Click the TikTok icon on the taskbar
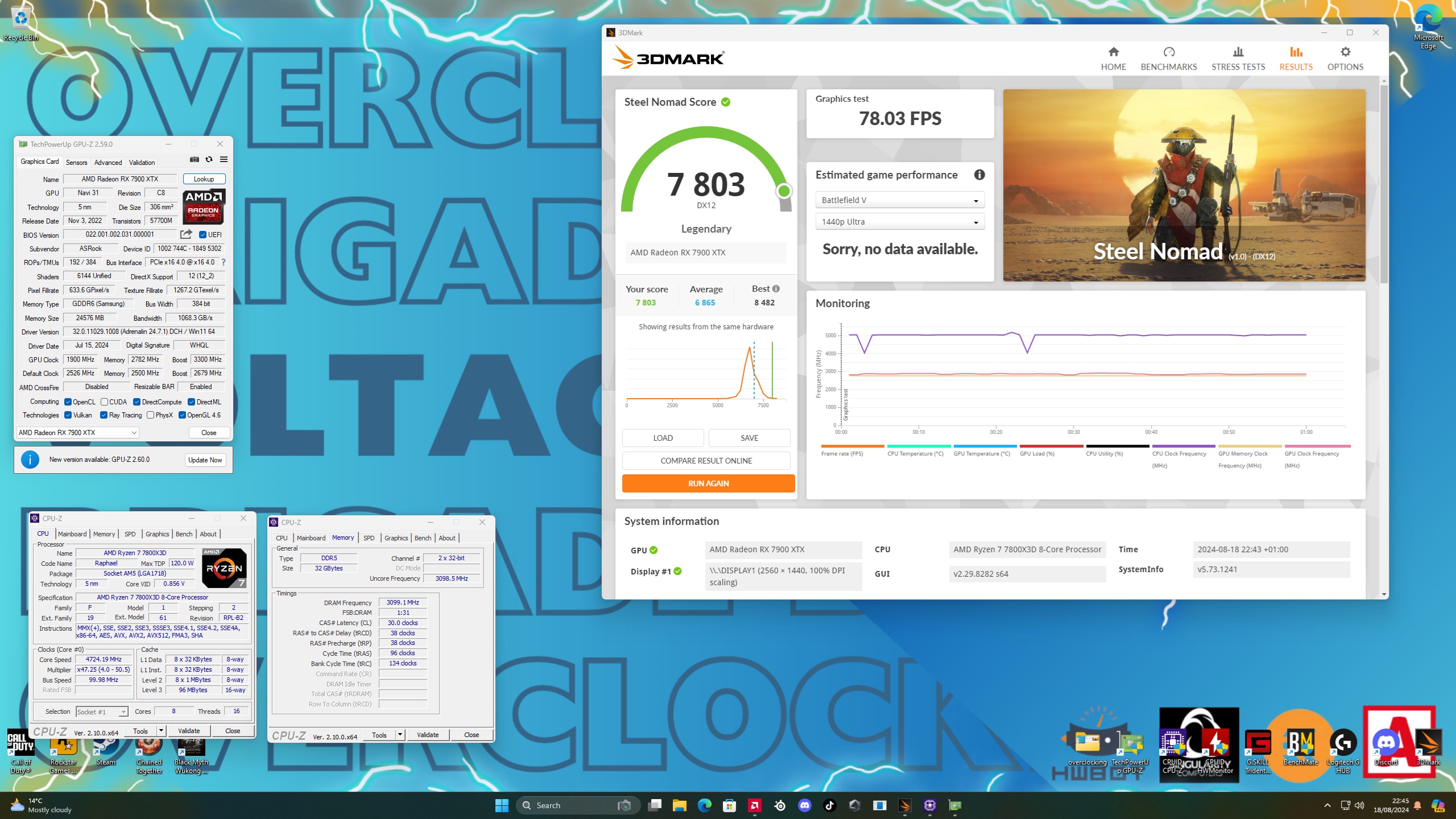This screenshot has height=819, width=1456. [x=829, y=805]
